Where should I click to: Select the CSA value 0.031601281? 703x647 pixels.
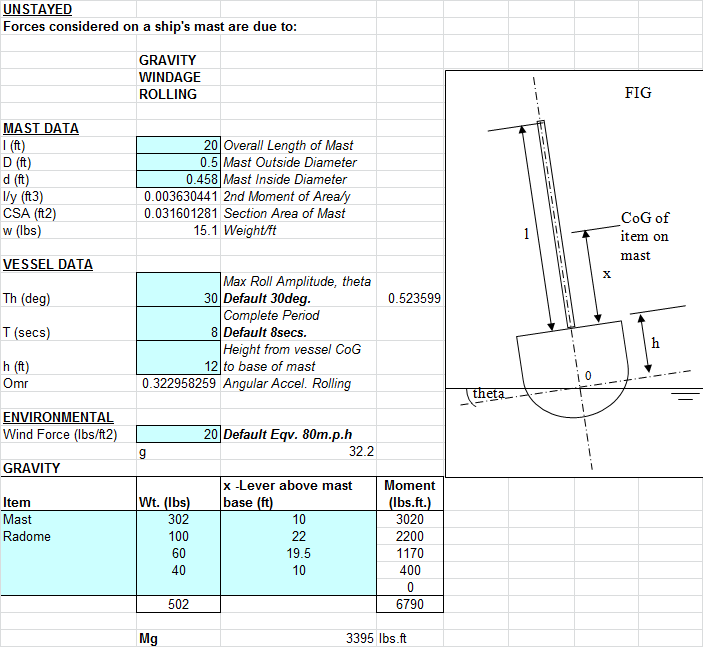coord(181,213)
